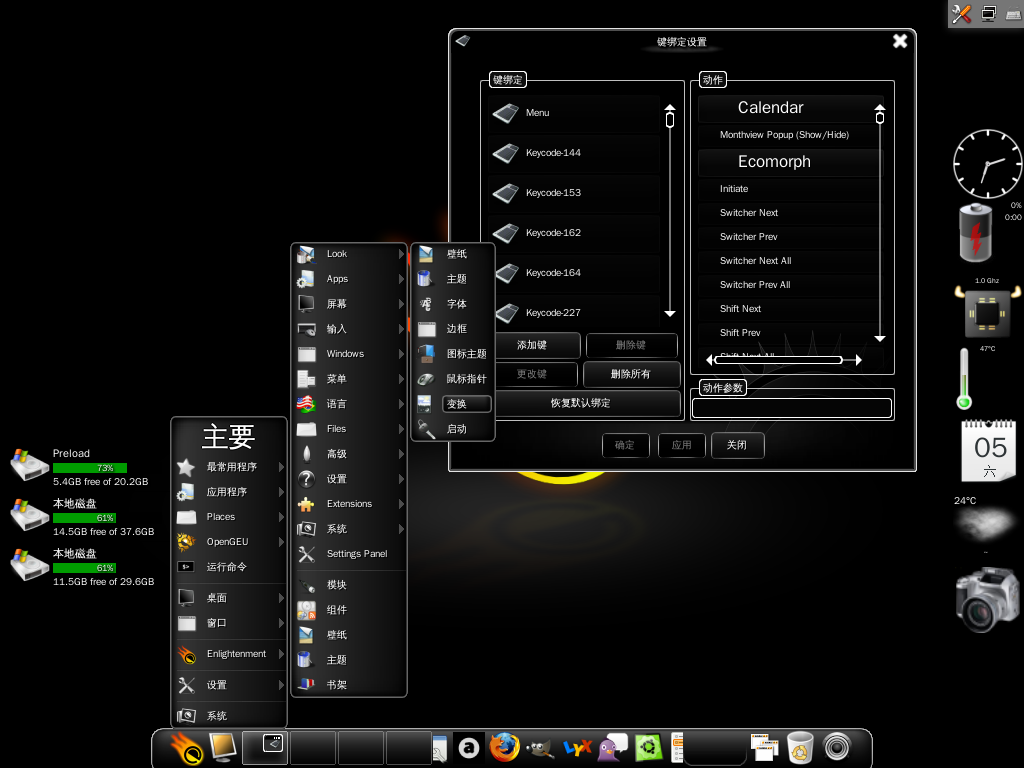The width and height of the screenshot is (1024, 768).
Task: Choose 鼠标指针 menu entry
Action: click(453, 379)
